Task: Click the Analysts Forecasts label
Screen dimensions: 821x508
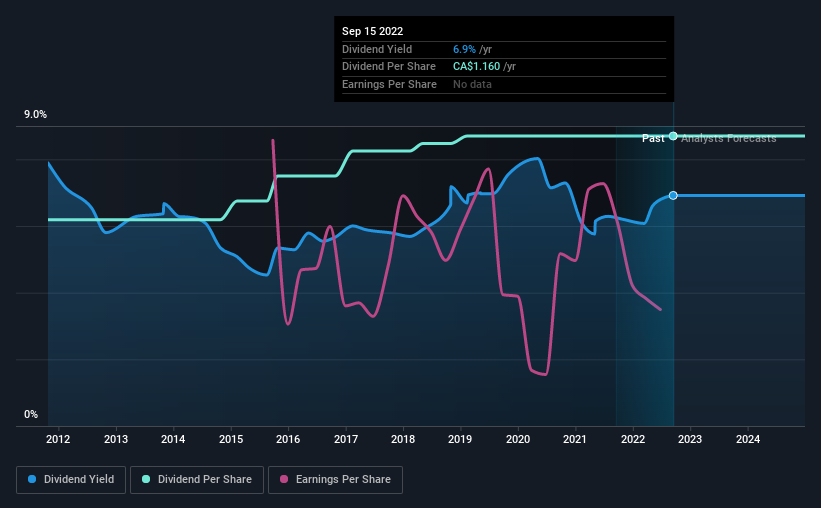Action: click(728, 138)
